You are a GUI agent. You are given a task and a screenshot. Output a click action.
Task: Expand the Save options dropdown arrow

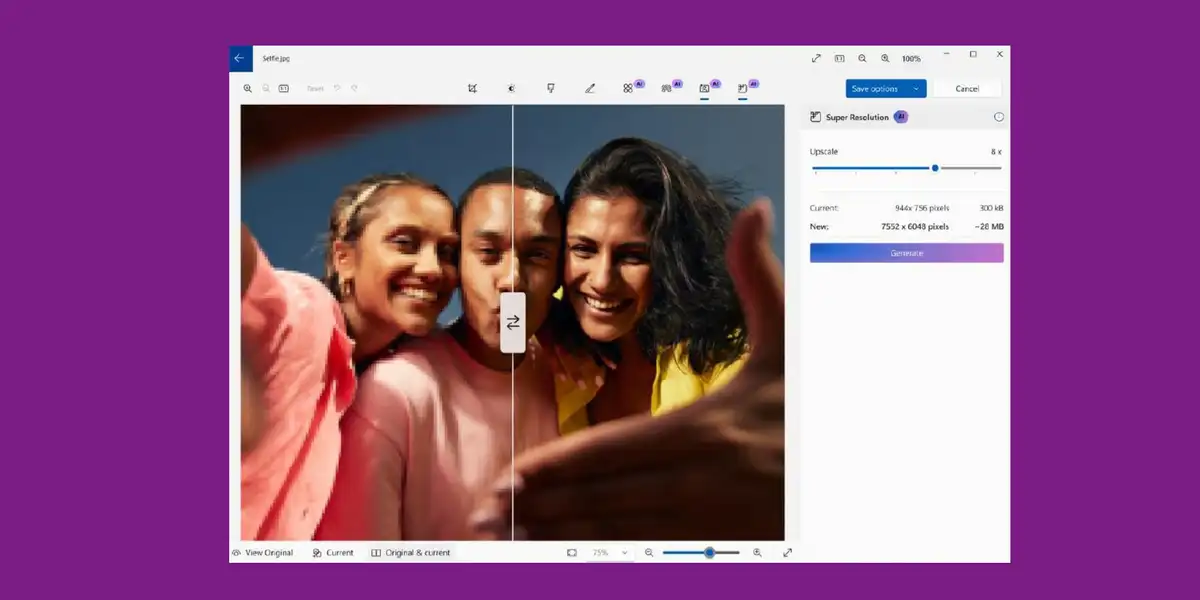915,89
